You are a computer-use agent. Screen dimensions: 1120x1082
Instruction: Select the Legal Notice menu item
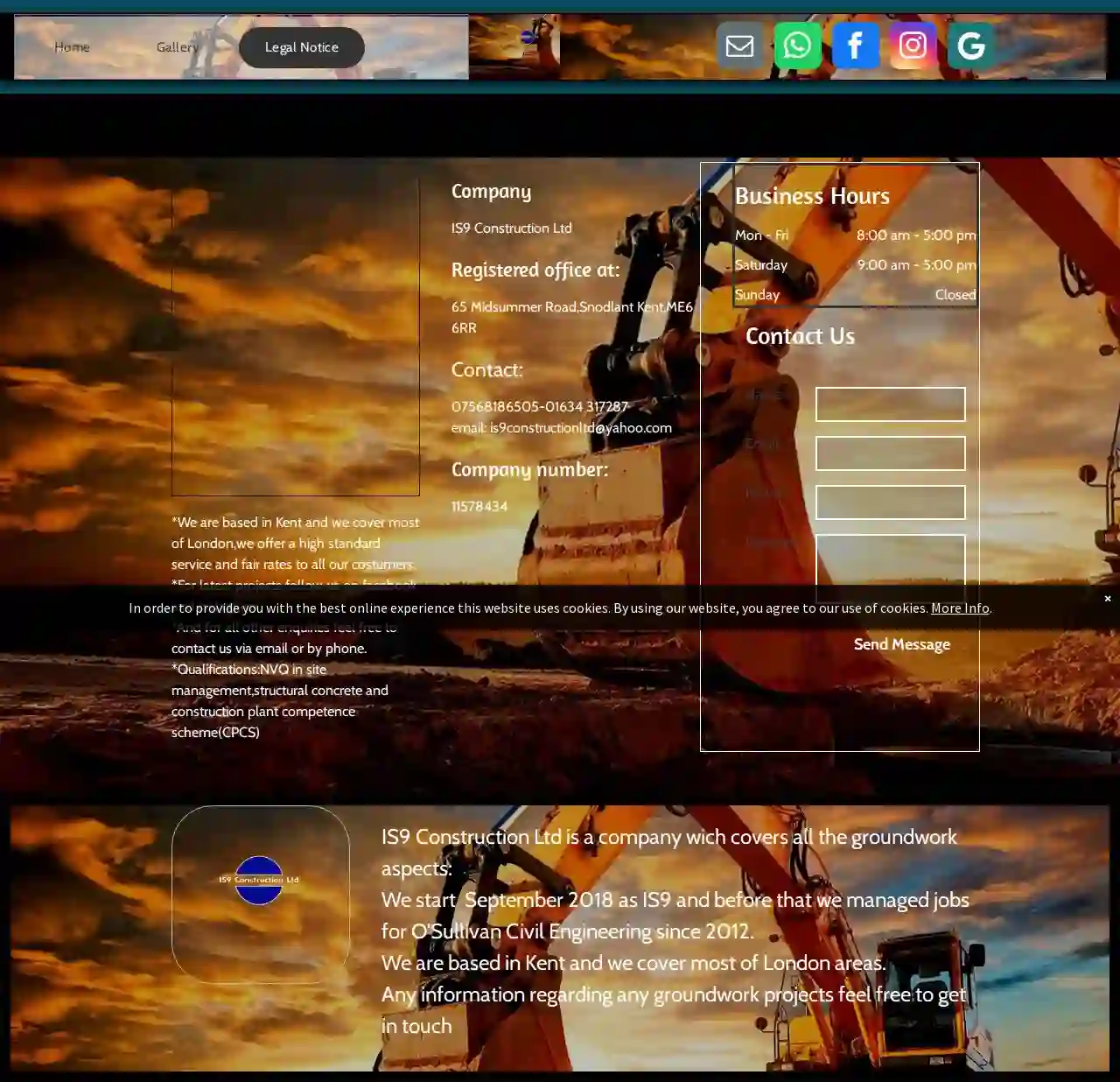pos(302,47)
